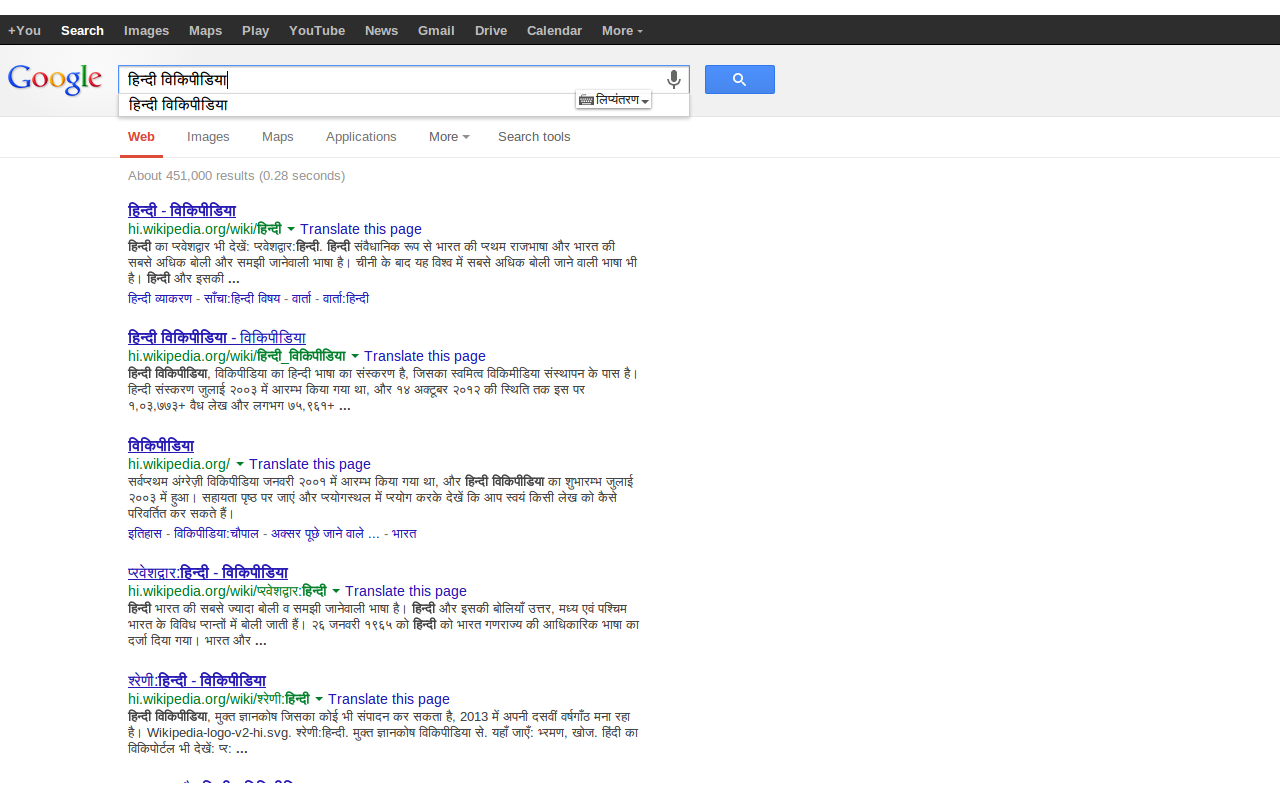
Task: Open Play in the top bar
Action: point(255,31)
